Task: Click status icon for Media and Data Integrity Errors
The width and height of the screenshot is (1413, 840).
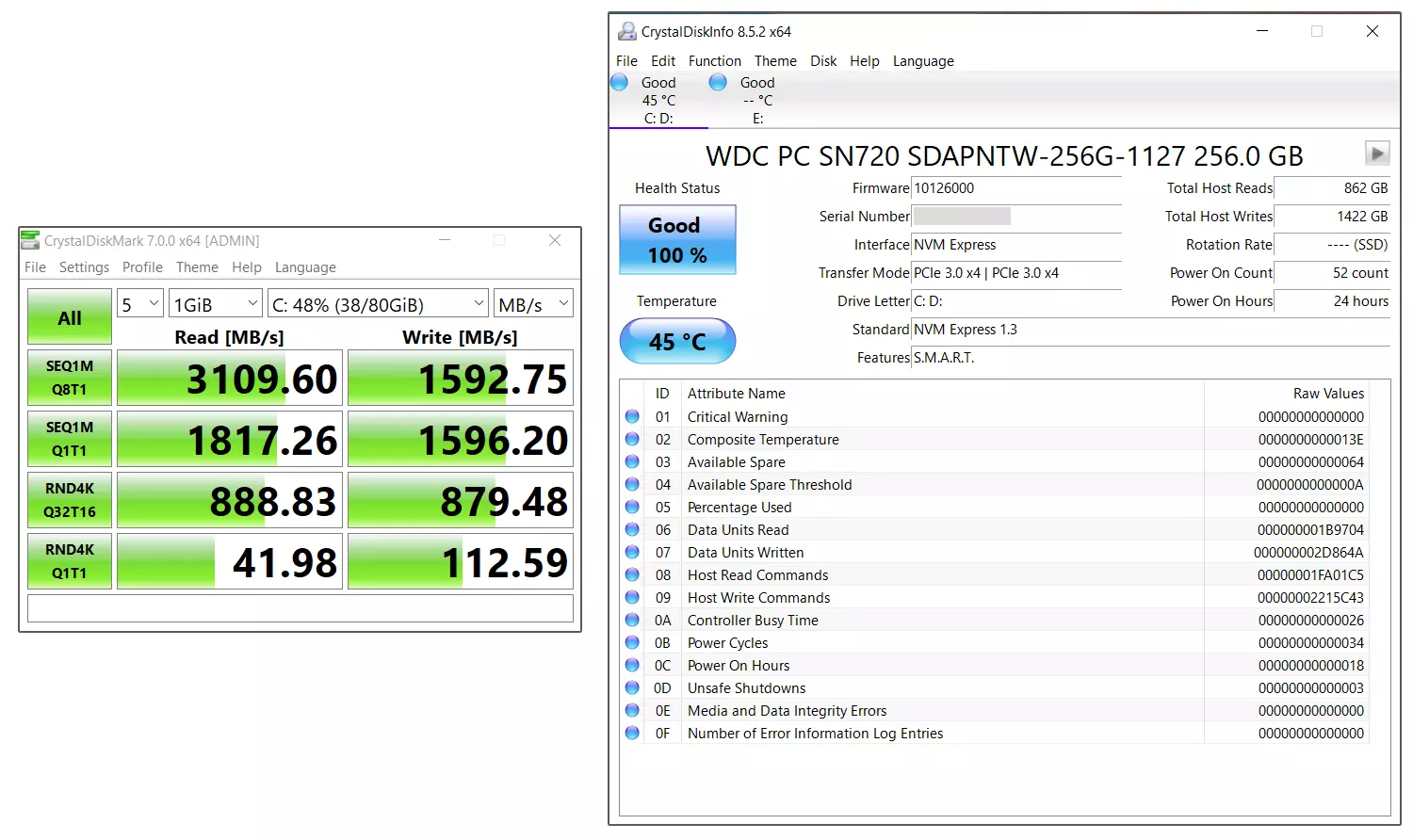Action: [632, 710]
